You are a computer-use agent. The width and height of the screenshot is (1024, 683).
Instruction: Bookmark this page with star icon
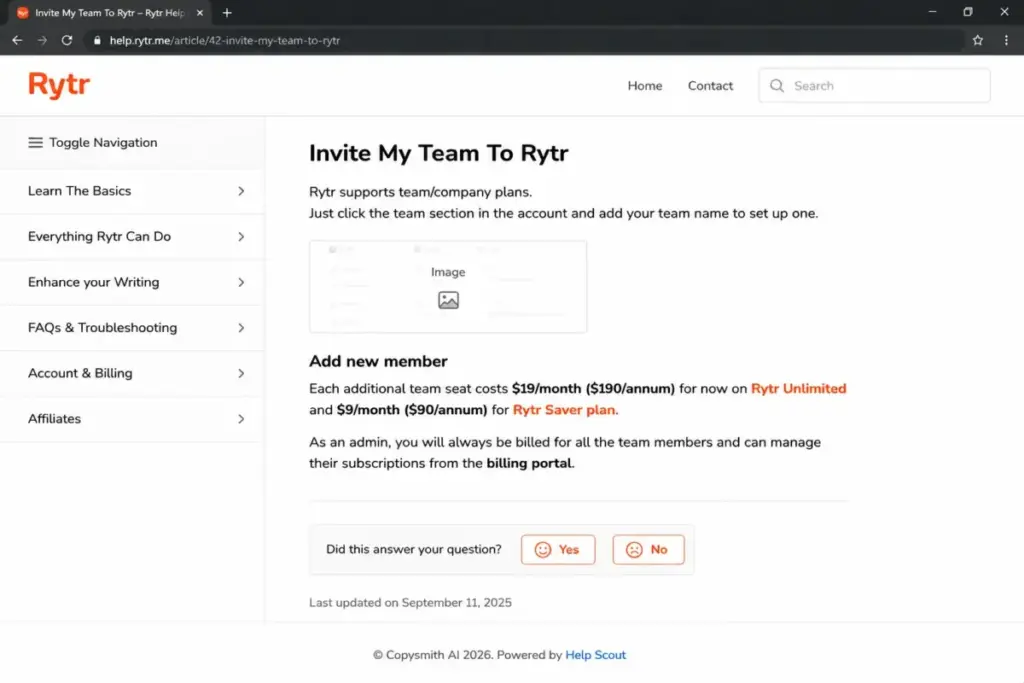978,40
